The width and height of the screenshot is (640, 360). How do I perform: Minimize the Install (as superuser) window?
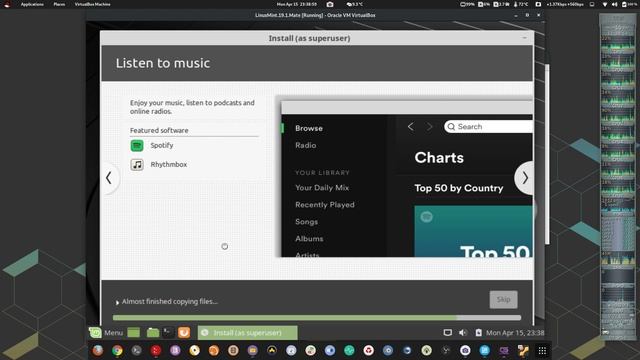(525, 38)
